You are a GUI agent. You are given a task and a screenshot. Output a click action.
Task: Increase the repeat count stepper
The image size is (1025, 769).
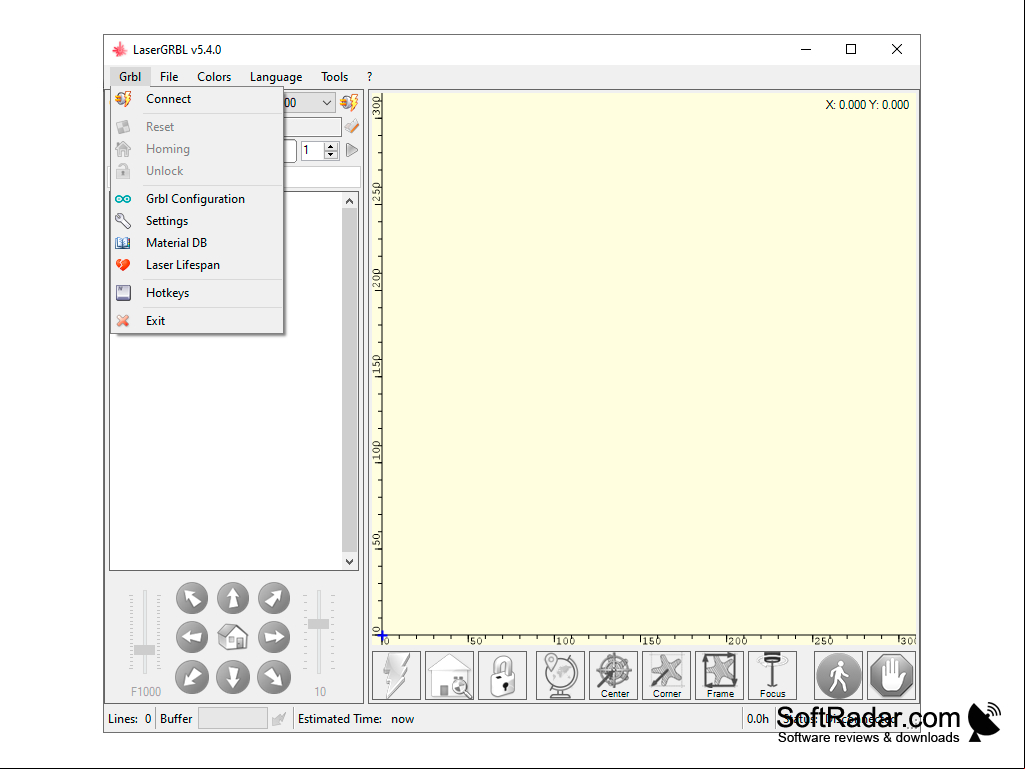pos(331,146)
